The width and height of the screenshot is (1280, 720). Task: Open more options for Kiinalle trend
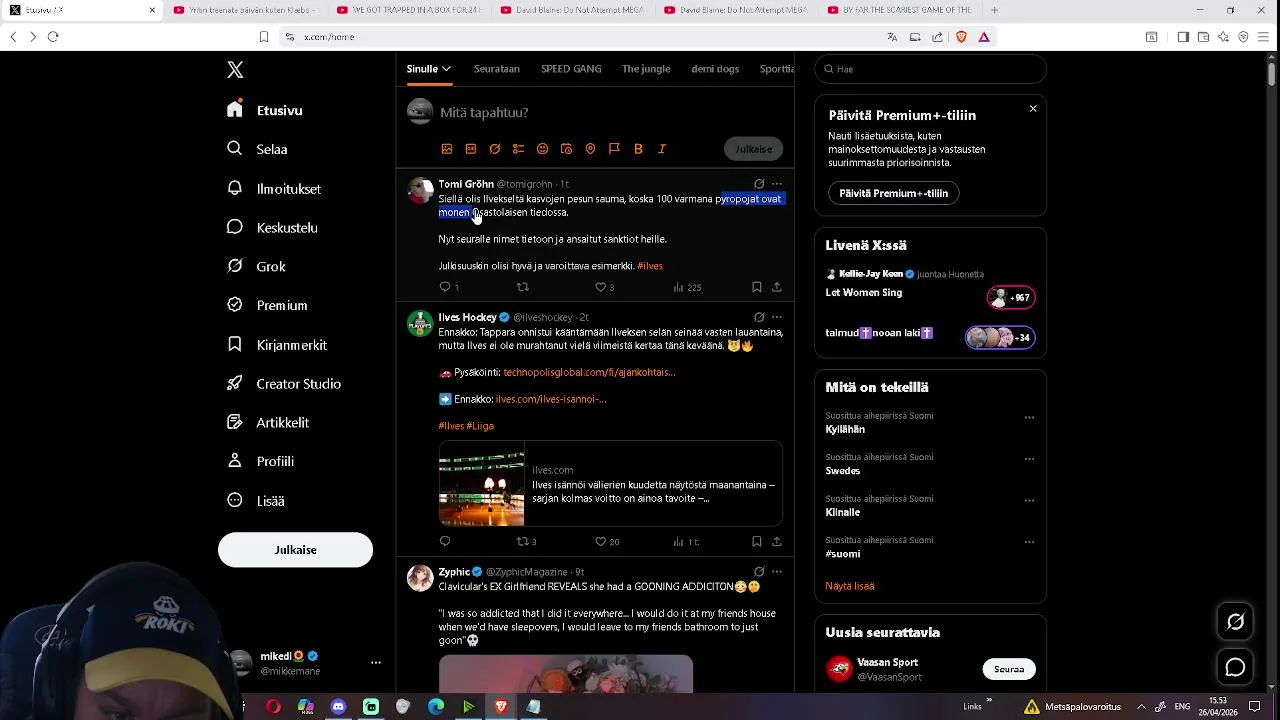(x=1029, y=500)
